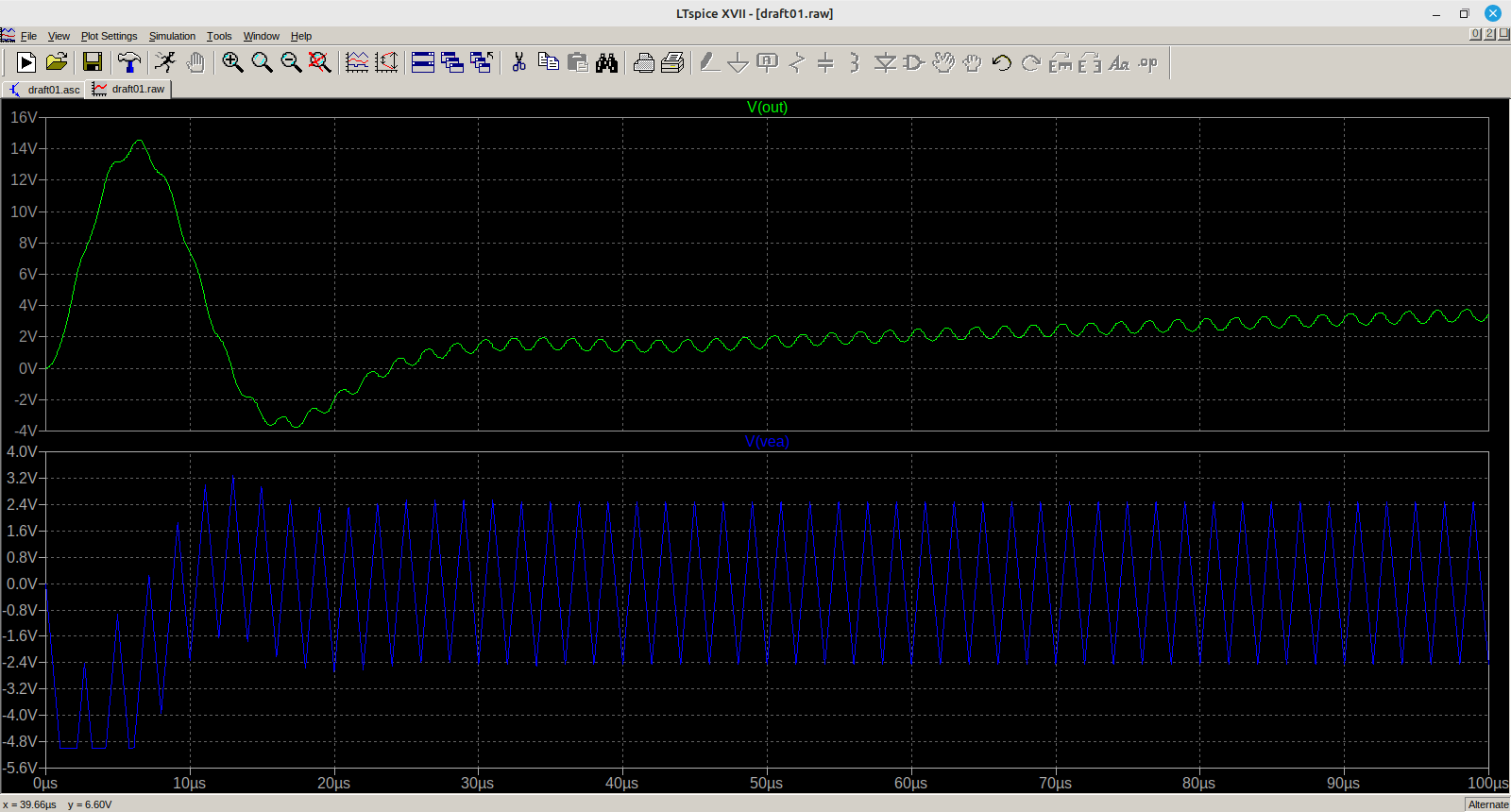Click the Mirror icon
The height and width of the screenshot is (812, 1511).
coord(1090,62)
